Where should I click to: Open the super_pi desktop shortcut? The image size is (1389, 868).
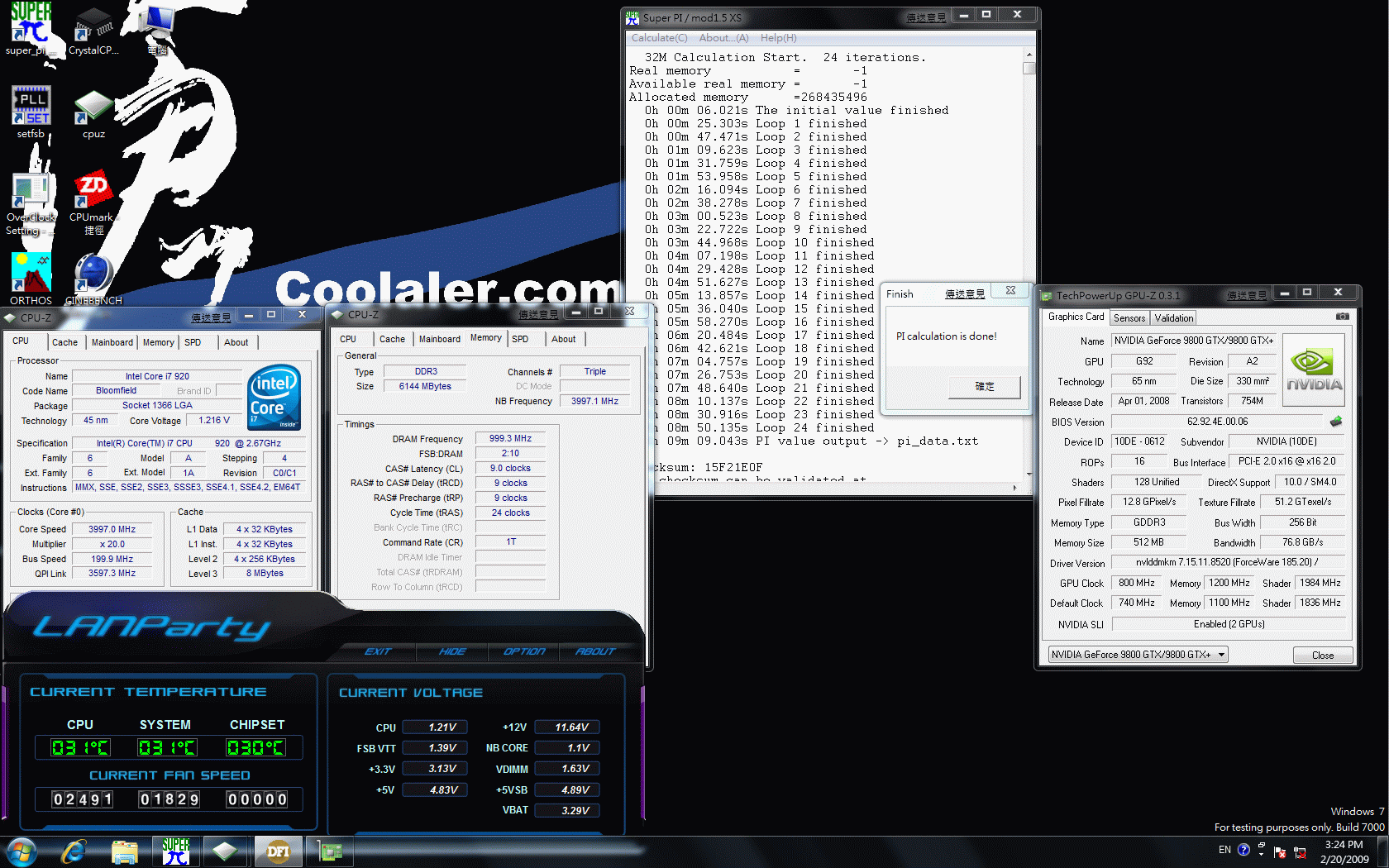tap(31, 30)
